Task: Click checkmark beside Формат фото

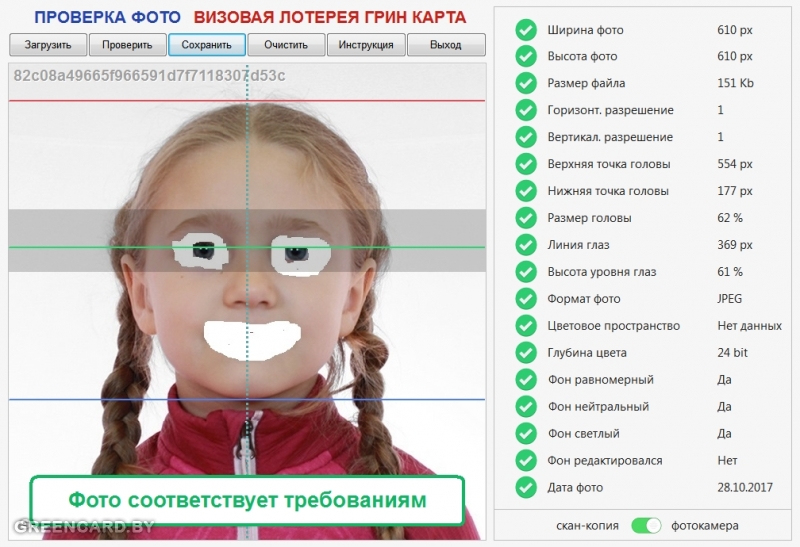Action: coord(526,299)
